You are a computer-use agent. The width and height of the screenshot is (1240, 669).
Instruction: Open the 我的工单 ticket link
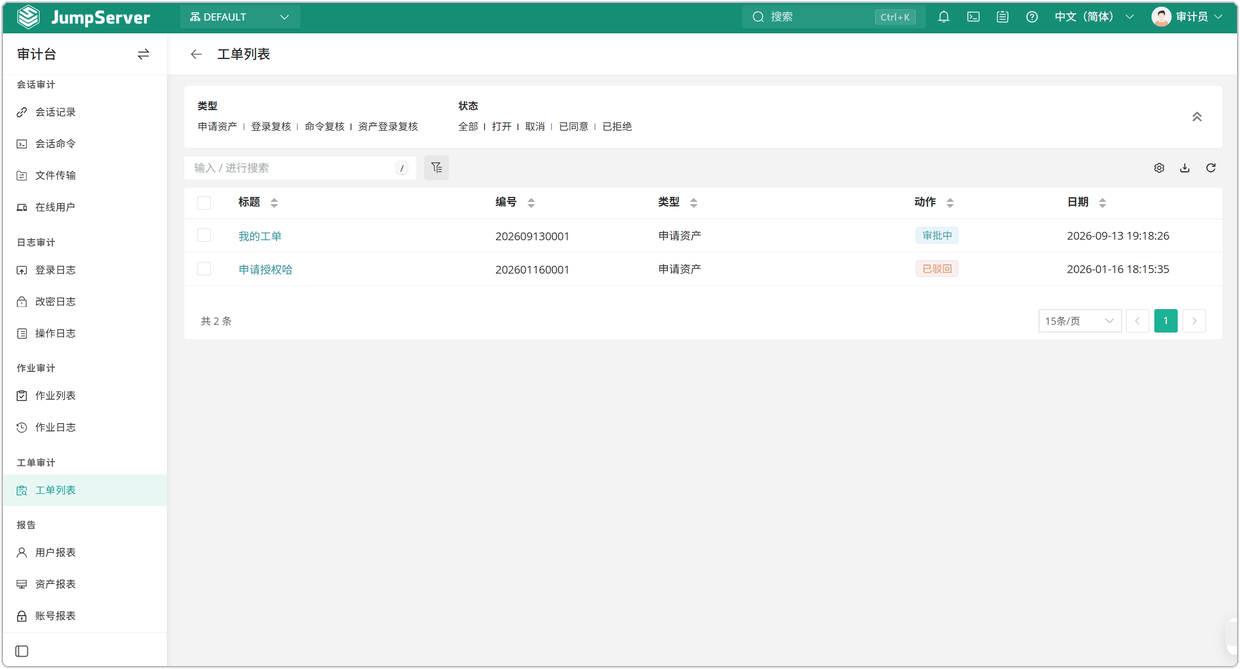(260, 236)
